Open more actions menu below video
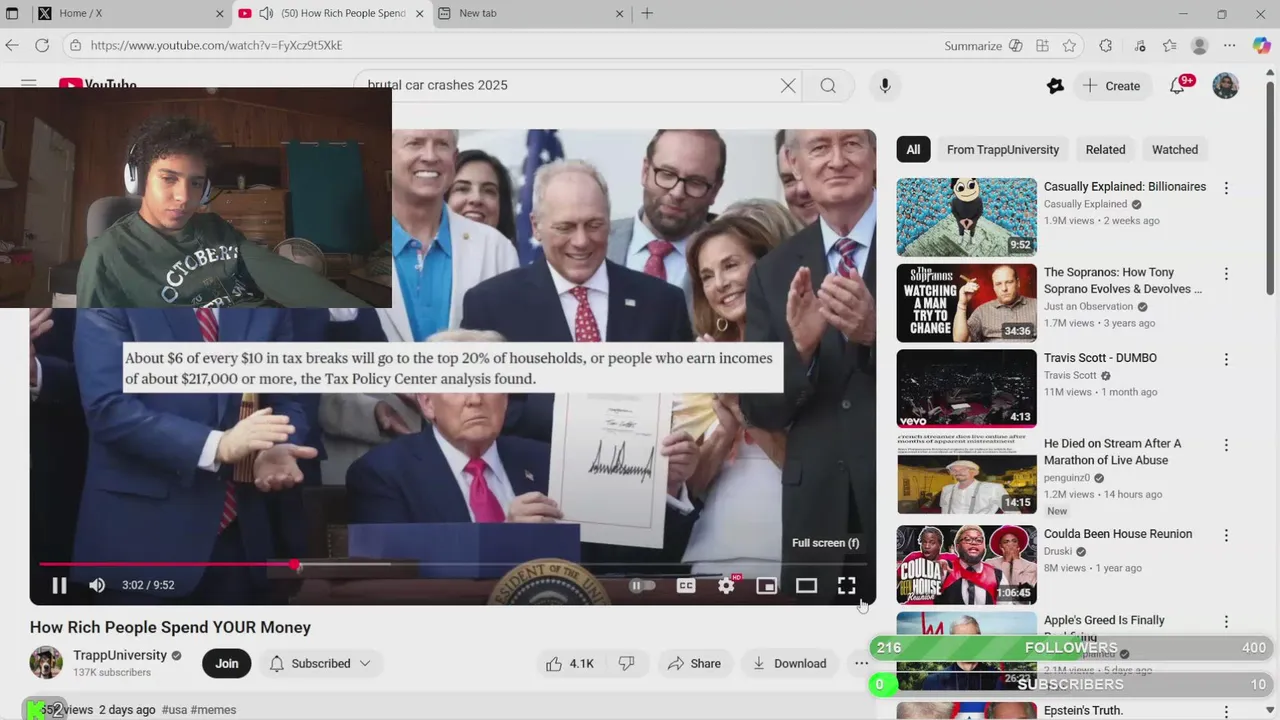Screen dimensions: 1280x720 [861, 663]
